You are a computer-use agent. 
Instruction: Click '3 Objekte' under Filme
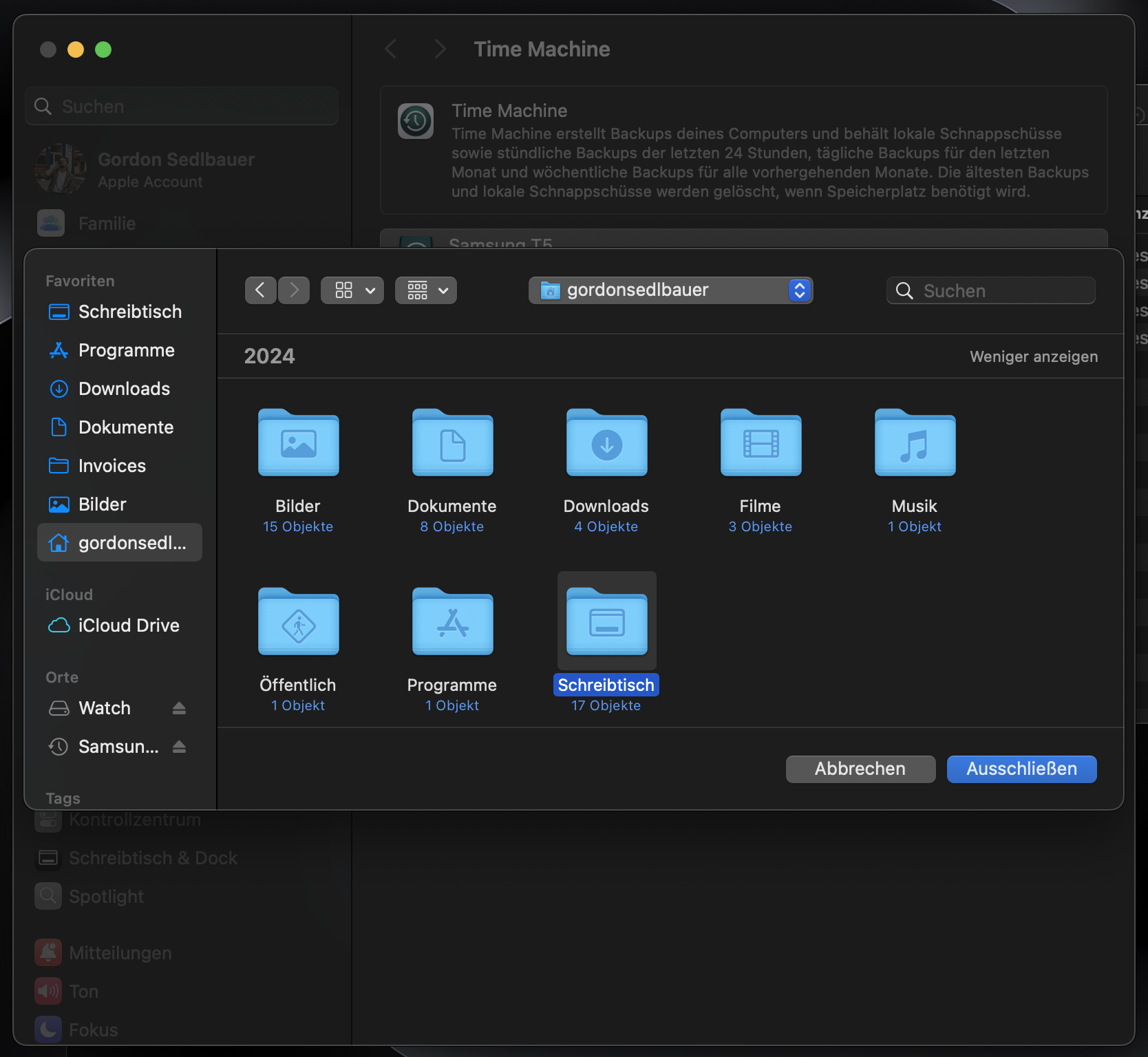pyautogui.click(x=761, y=526)
